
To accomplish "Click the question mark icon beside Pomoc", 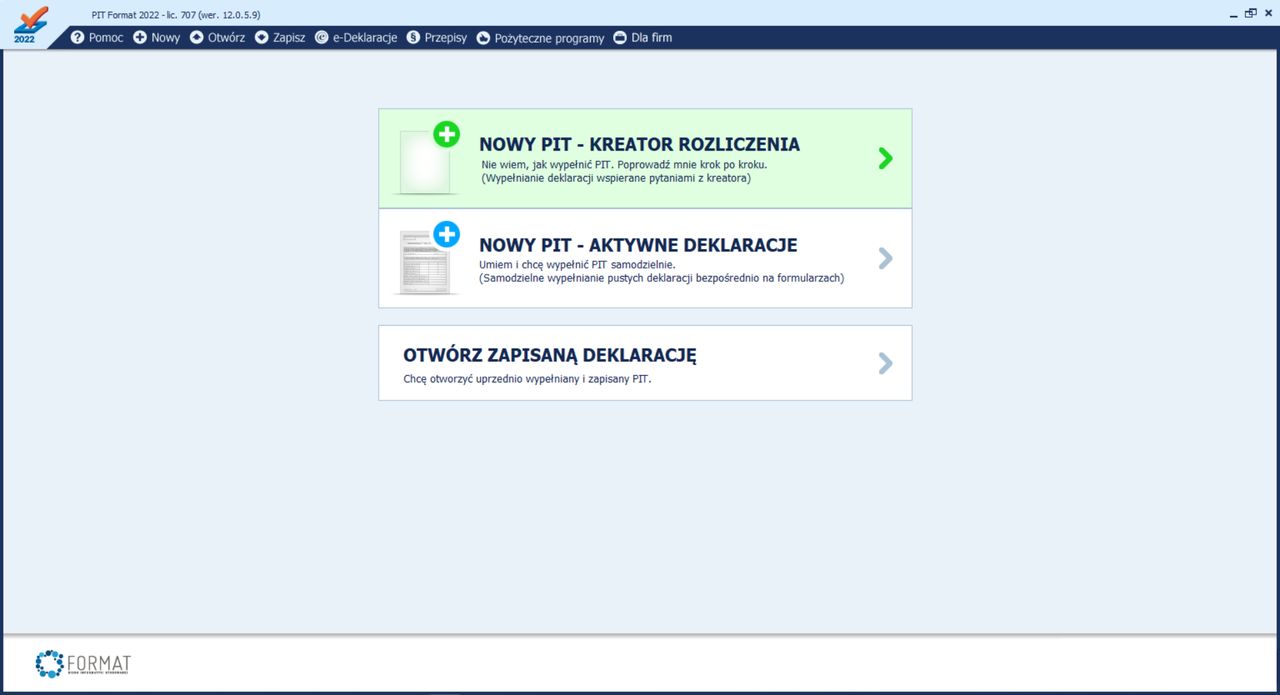I will point(78,38).
